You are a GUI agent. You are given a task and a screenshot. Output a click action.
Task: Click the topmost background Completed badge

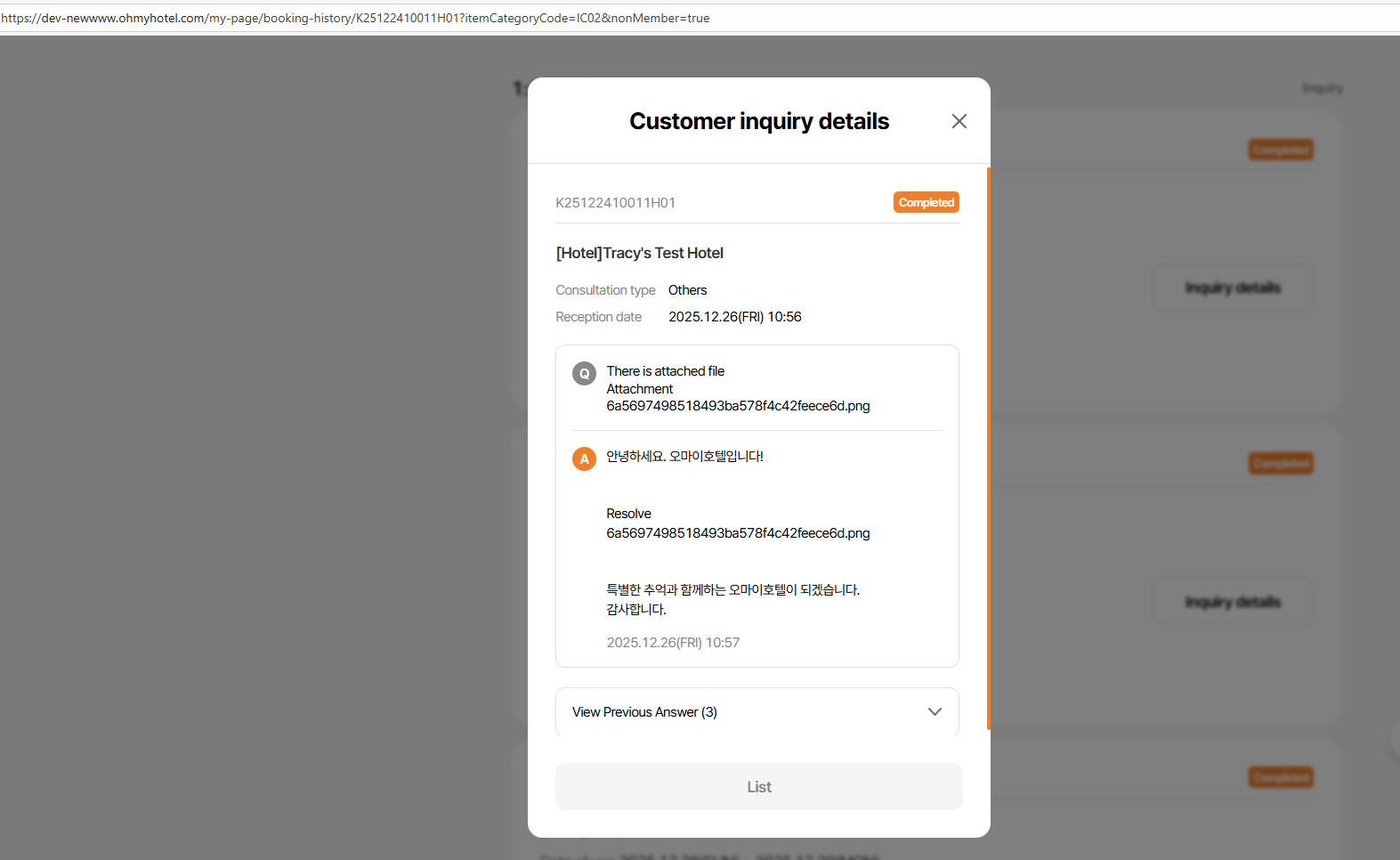coord(1281,150)
